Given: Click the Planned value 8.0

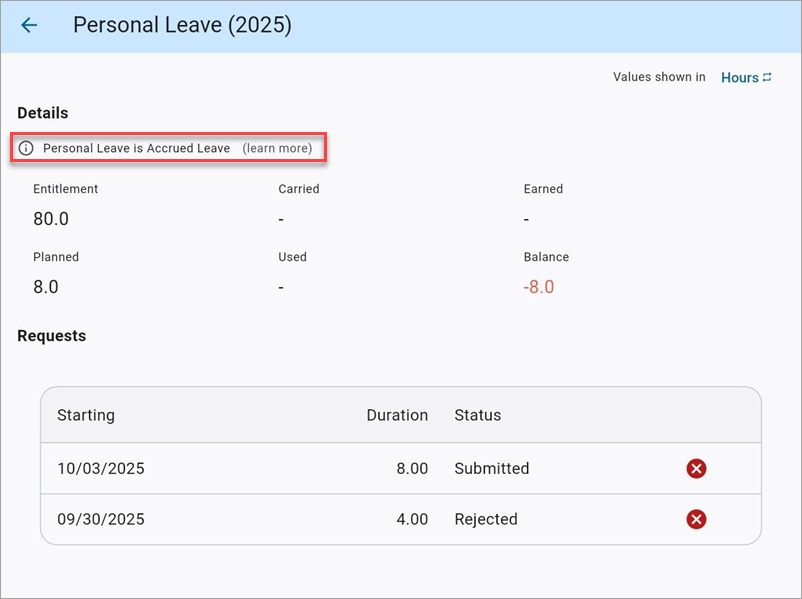Looking at the screenshot, I should (x=46, y=287).
